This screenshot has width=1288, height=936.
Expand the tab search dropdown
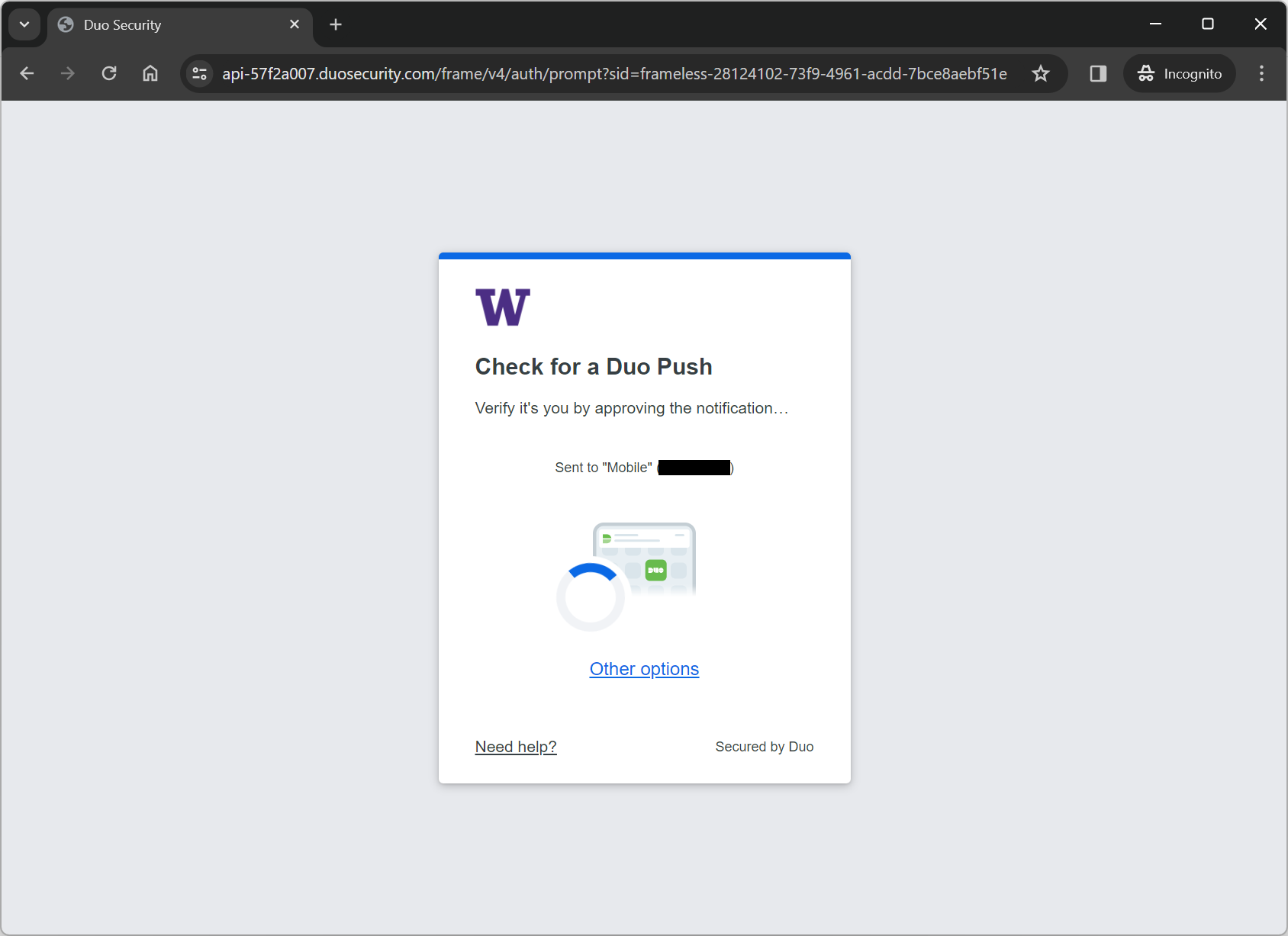24,24
